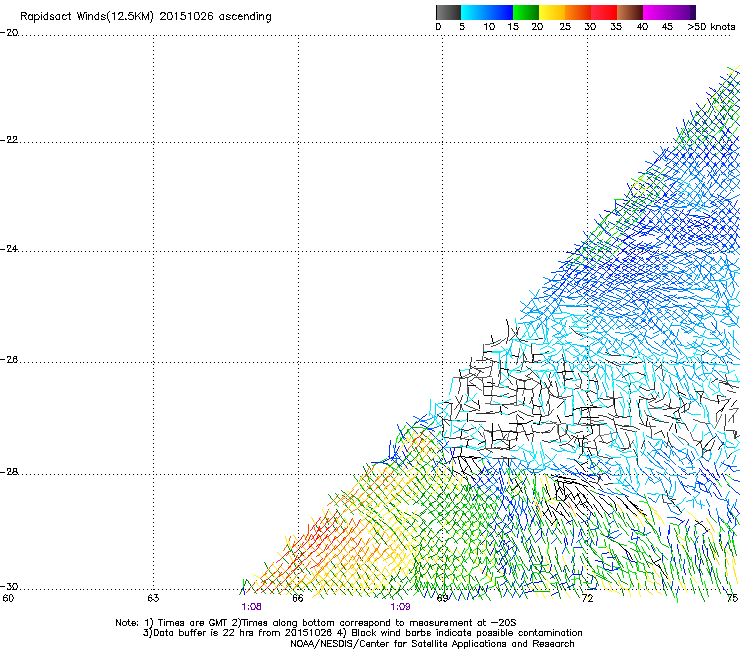Click the -30 latitude axis label
Image resolution: width=740 pixels, height=650 pixels.
tap(9, 586)
